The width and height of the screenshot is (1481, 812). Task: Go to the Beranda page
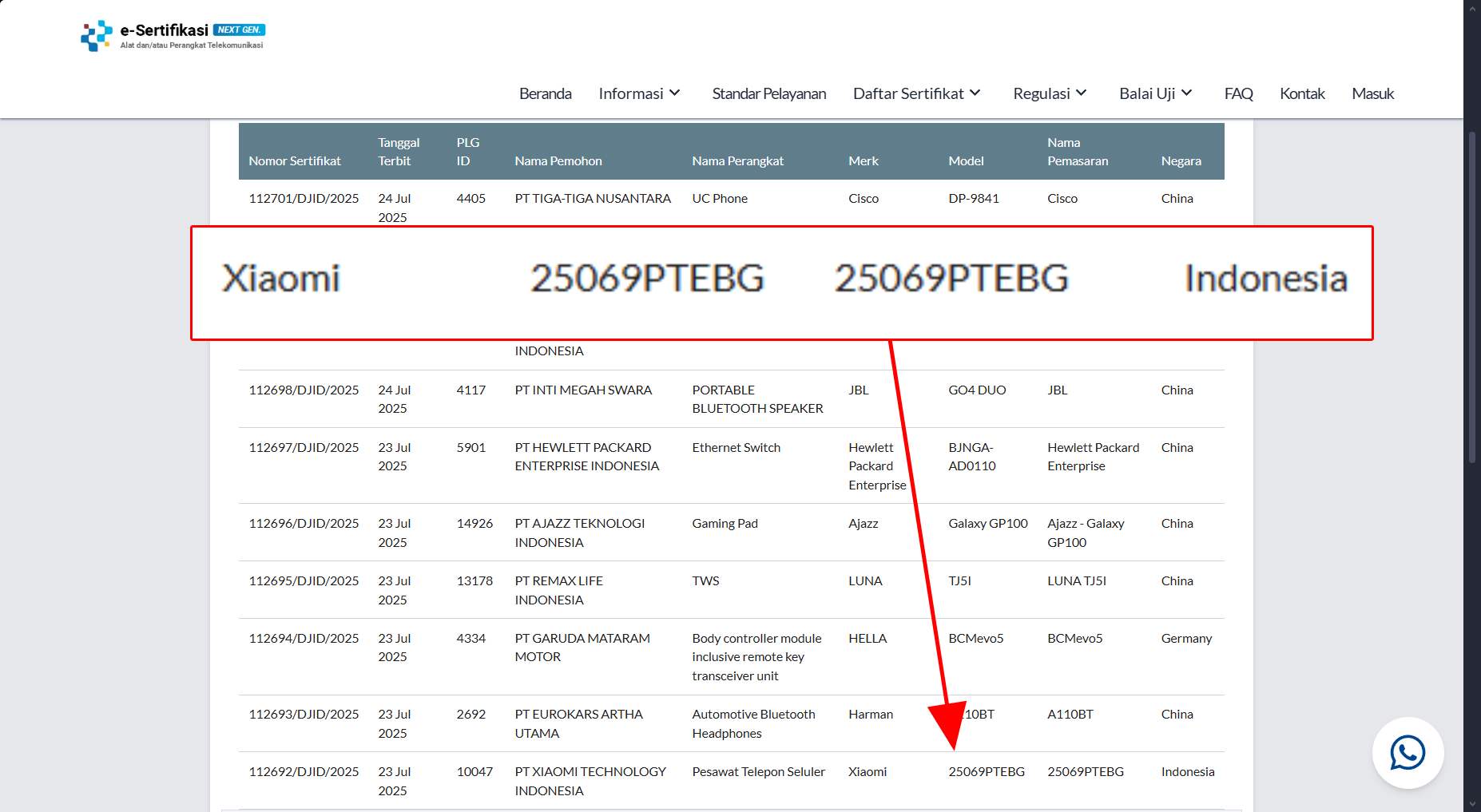(x=545, y=93)
